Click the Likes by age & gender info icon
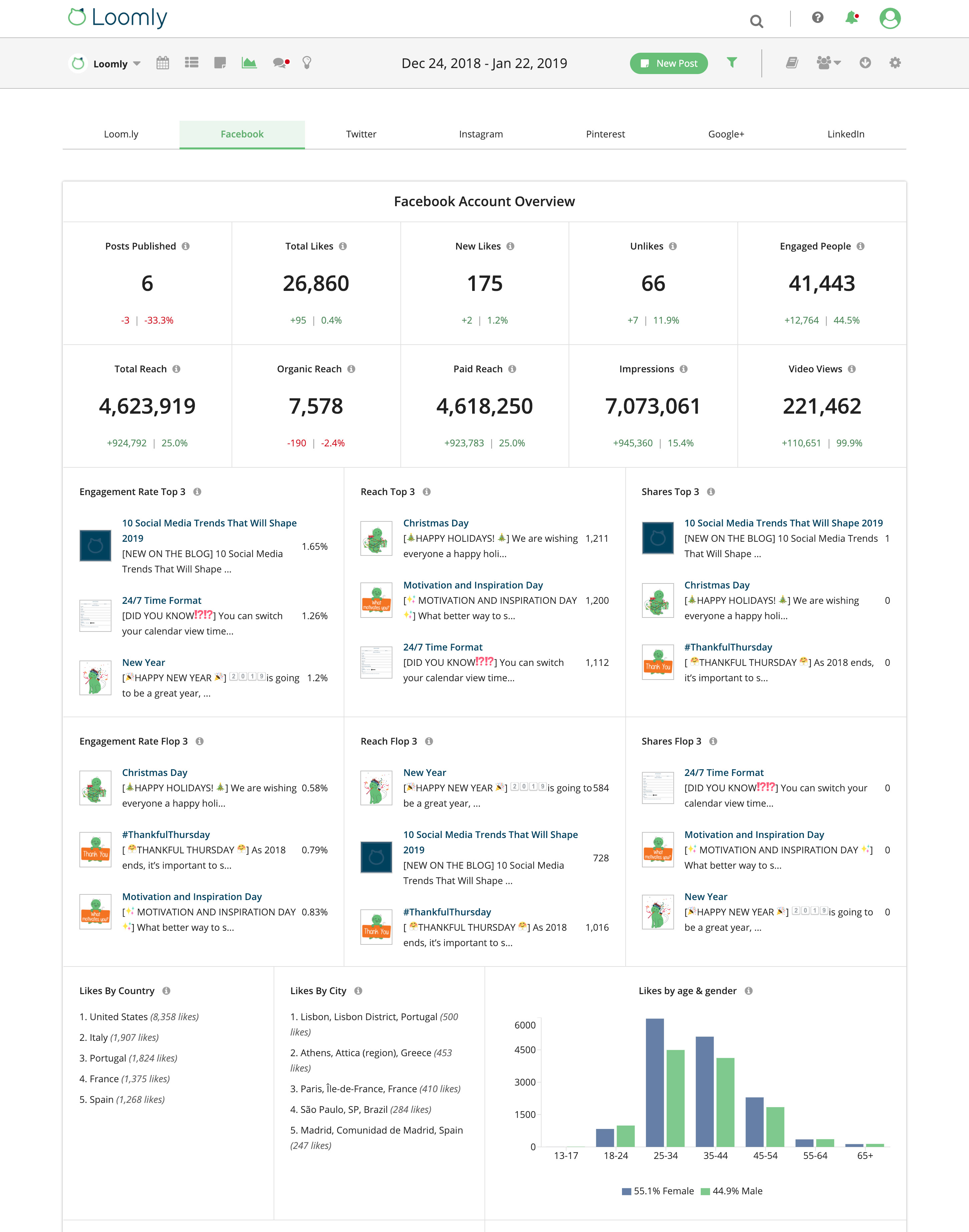Image resolution: width=969 pixels, height=1232 pixels. click(x=749, y=991)
